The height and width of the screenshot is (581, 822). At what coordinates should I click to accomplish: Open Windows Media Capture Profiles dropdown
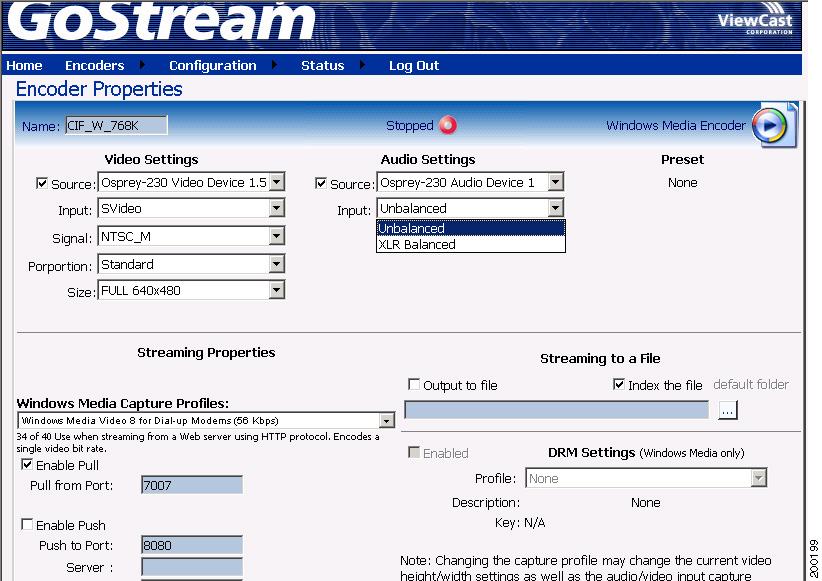coord(387,421)
